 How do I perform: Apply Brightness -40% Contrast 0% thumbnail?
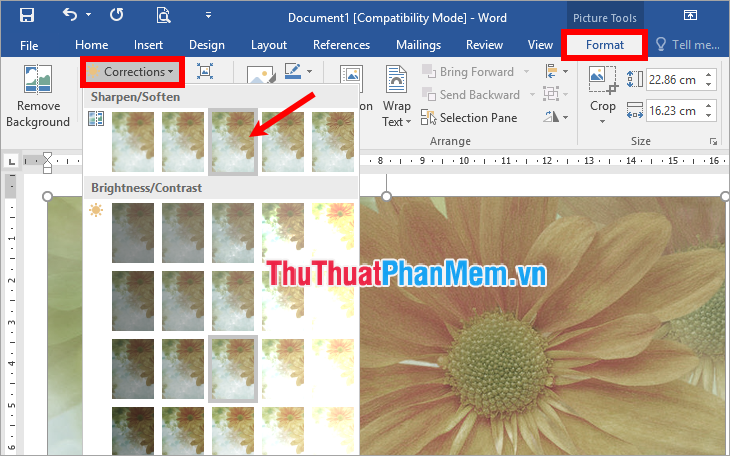tap(133, 369)
